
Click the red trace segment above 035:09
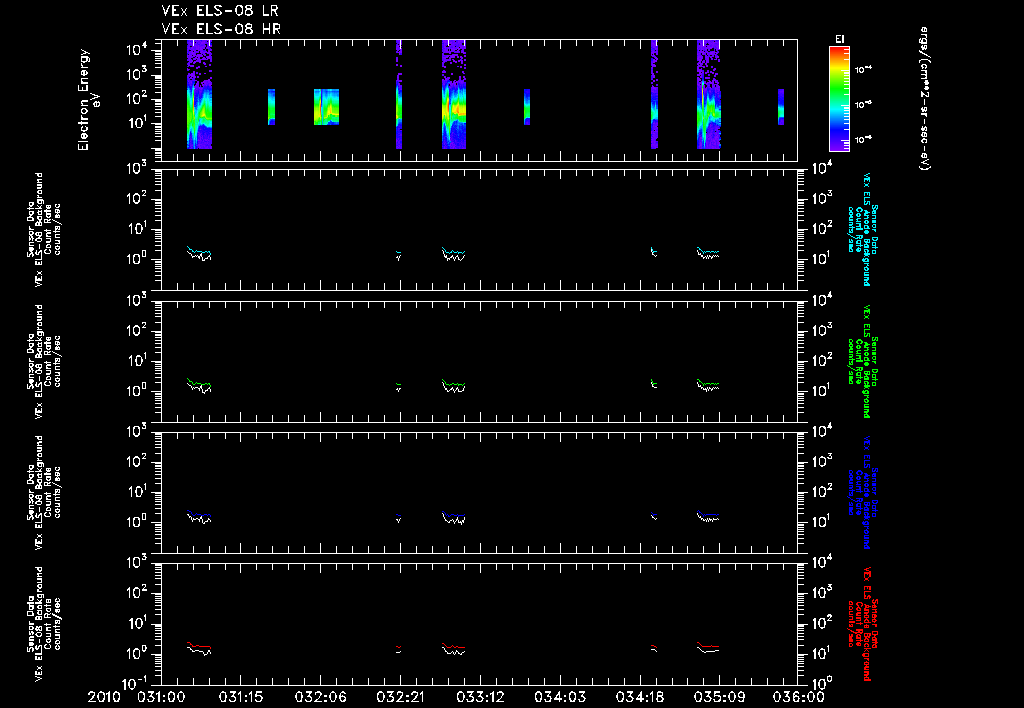click(x=708, y=646)
